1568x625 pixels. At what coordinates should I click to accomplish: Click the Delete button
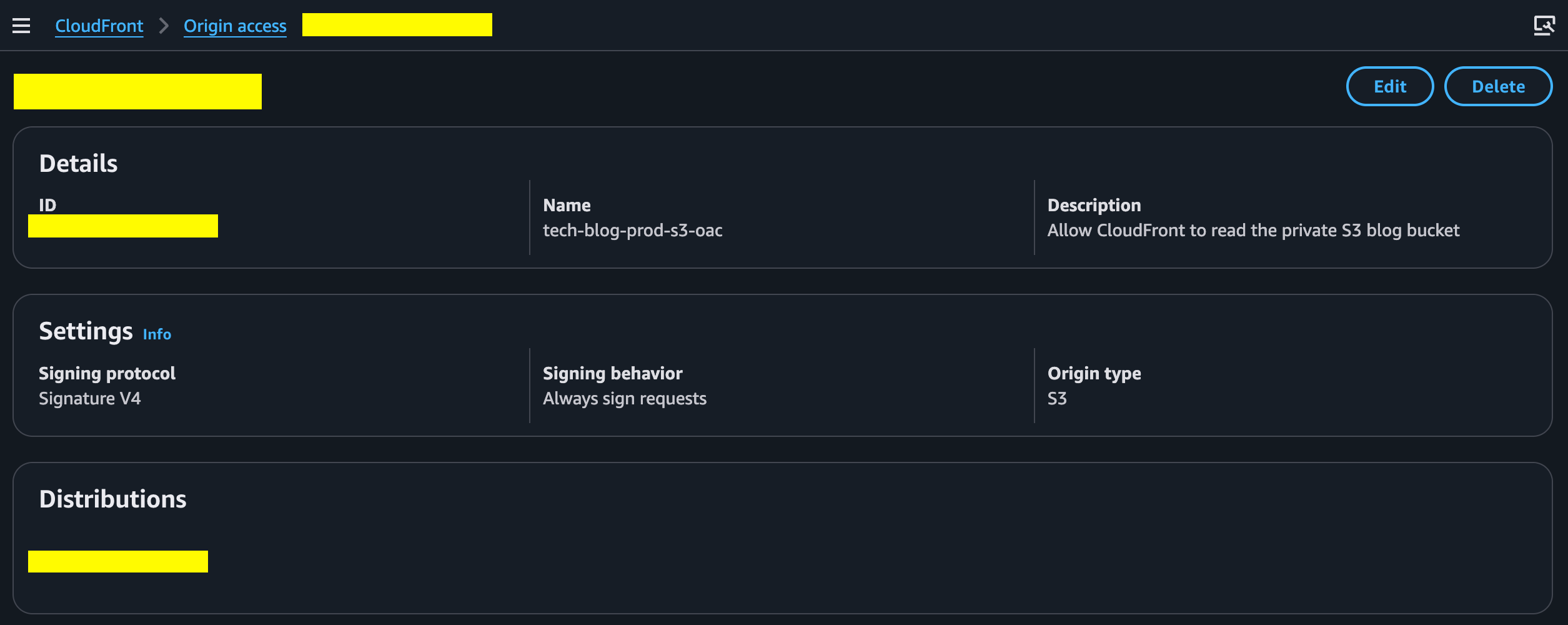click(x=1498, y=86)
